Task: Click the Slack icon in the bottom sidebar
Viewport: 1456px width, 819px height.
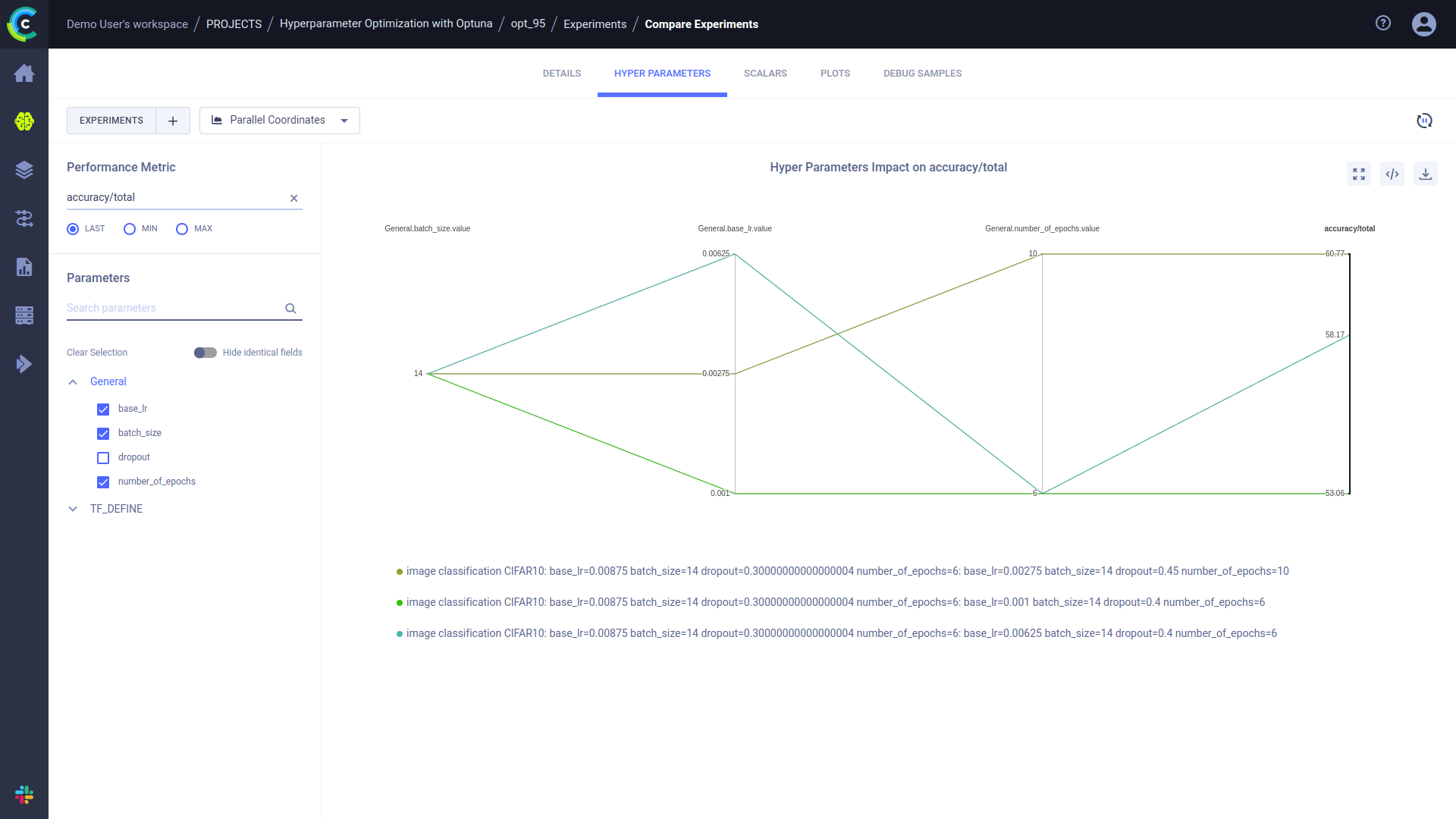Action: click(24, 795)
